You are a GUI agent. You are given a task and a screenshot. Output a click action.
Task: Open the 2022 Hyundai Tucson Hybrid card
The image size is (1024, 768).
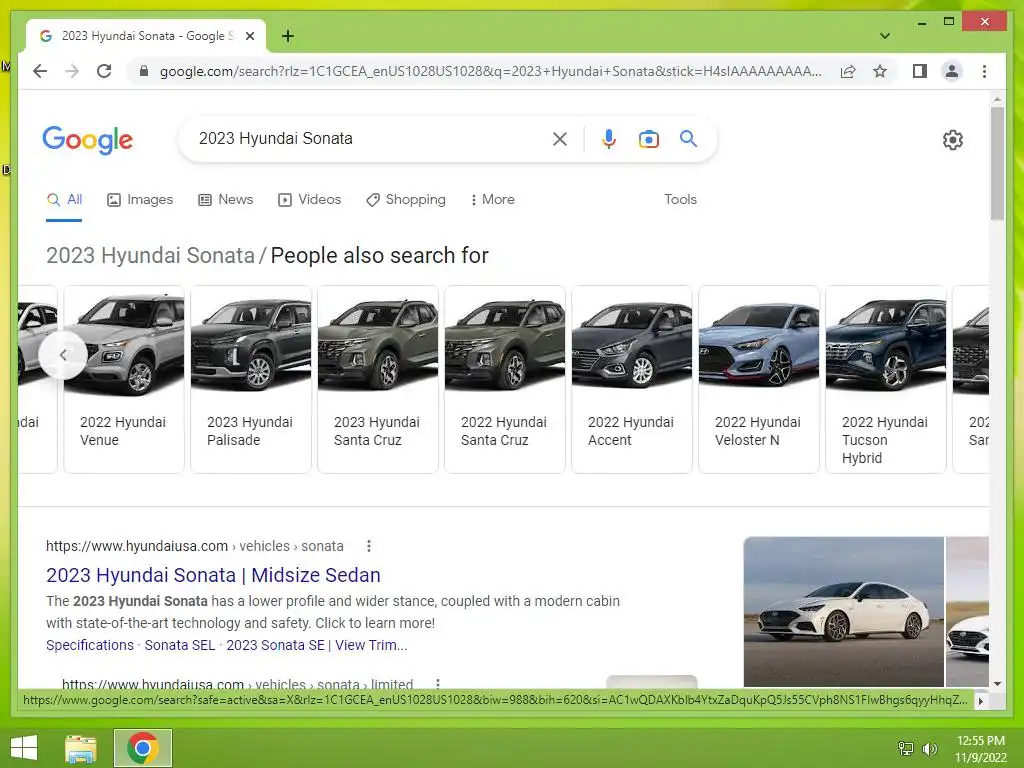886,379
